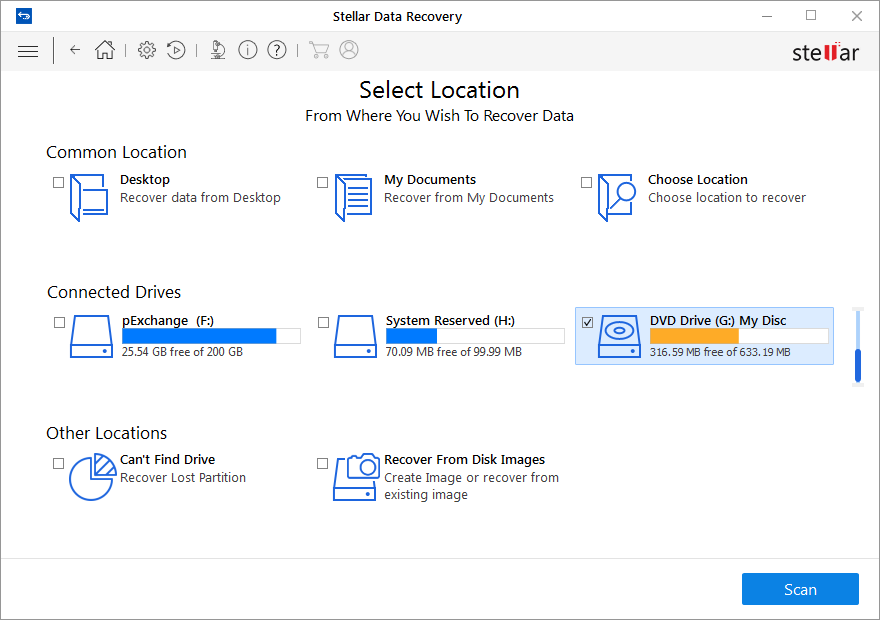Click "Recover Lost Partition" text
The width and height of the screenshot is (880, 620).
point(183,477)
